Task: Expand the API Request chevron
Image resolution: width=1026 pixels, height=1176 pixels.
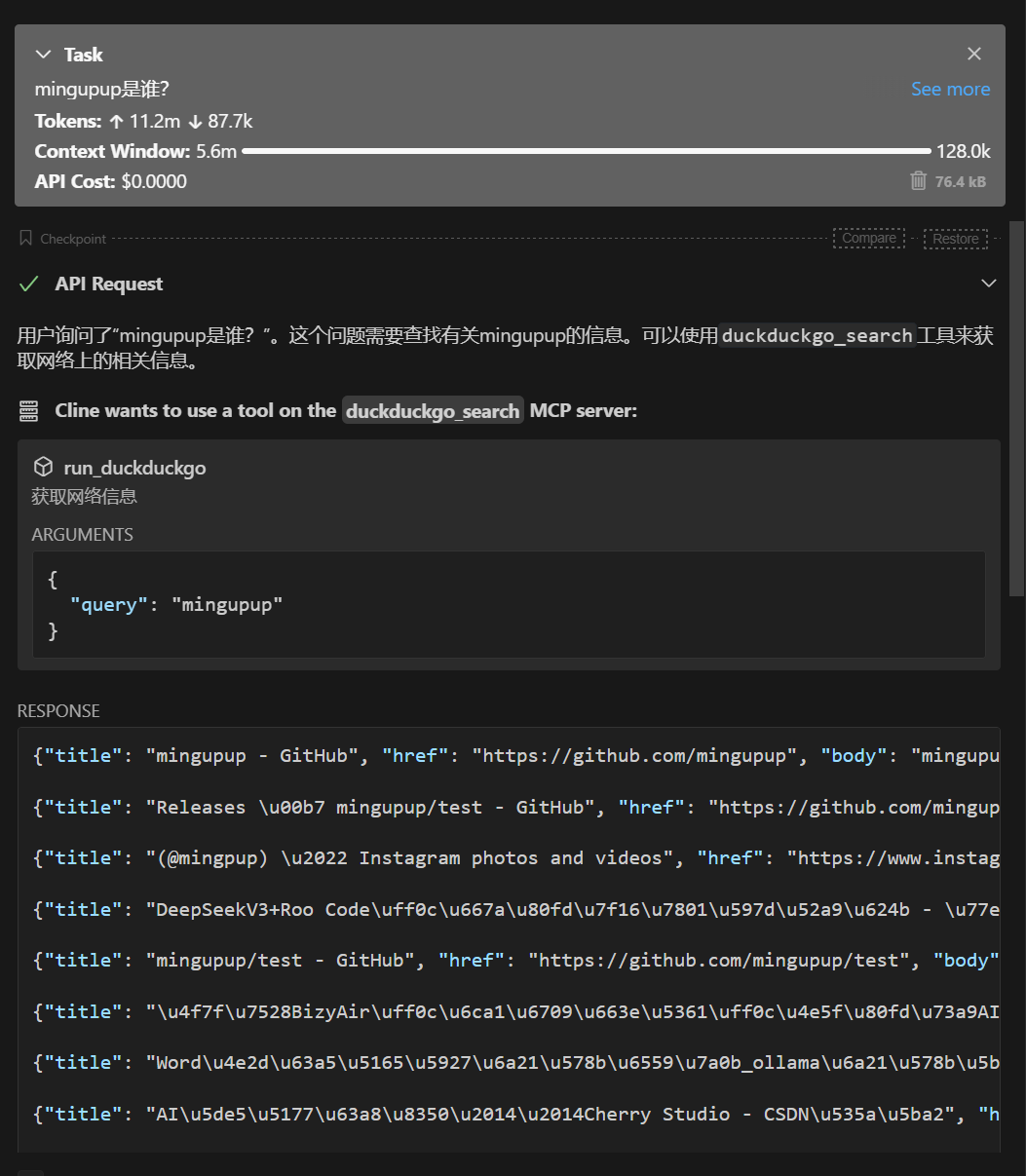Action: 989,284
